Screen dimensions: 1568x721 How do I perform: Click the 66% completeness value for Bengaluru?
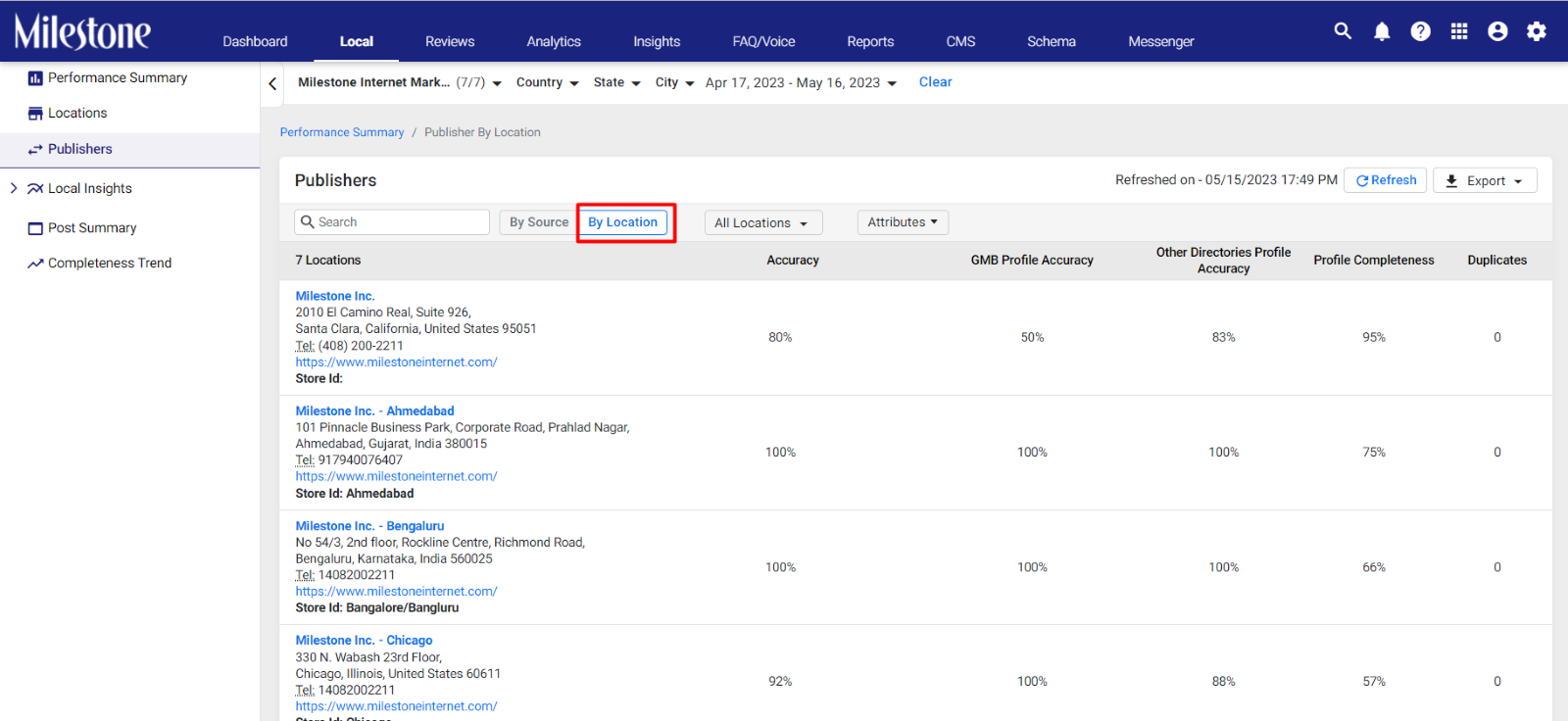pyautogui.click(x=1374, y=568)
